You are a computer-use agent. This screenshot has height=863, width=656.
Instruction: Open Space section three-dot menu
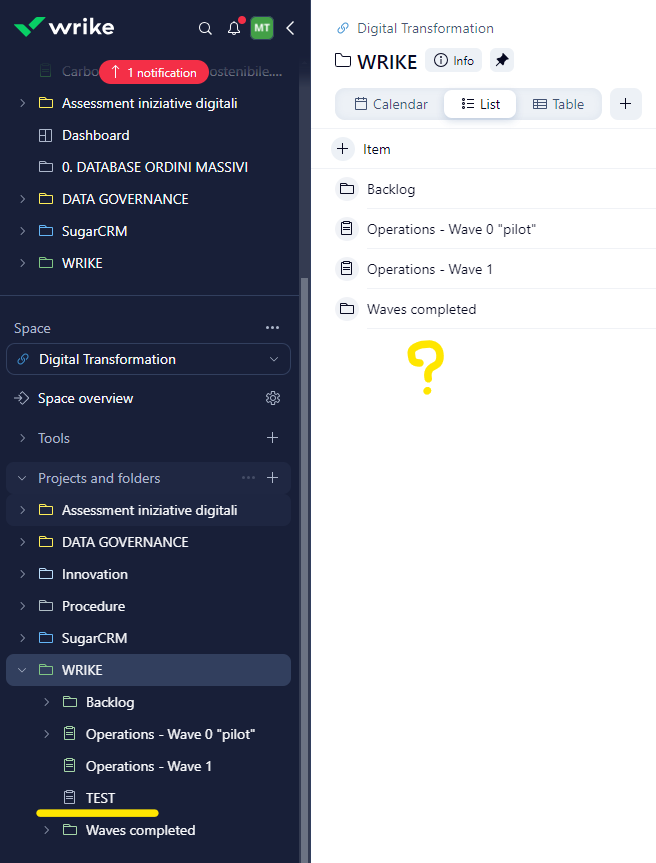(x=272, y=328)
